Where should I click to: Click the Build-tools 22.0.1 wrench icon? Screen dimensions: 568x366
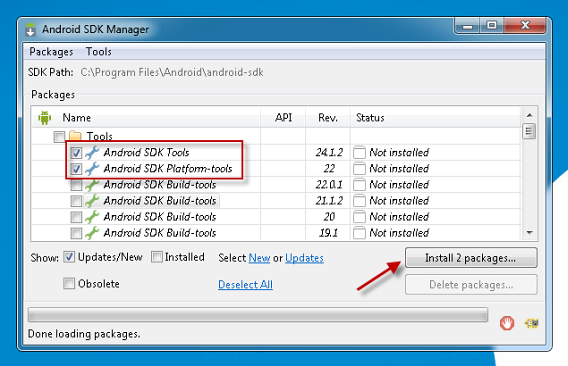(x=92, y=185)
